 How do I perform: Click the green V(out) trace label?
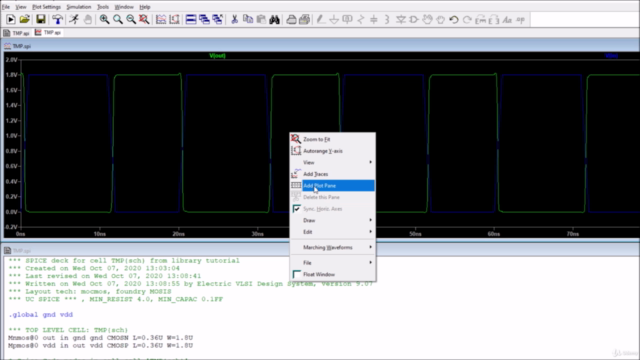point(217,56)
